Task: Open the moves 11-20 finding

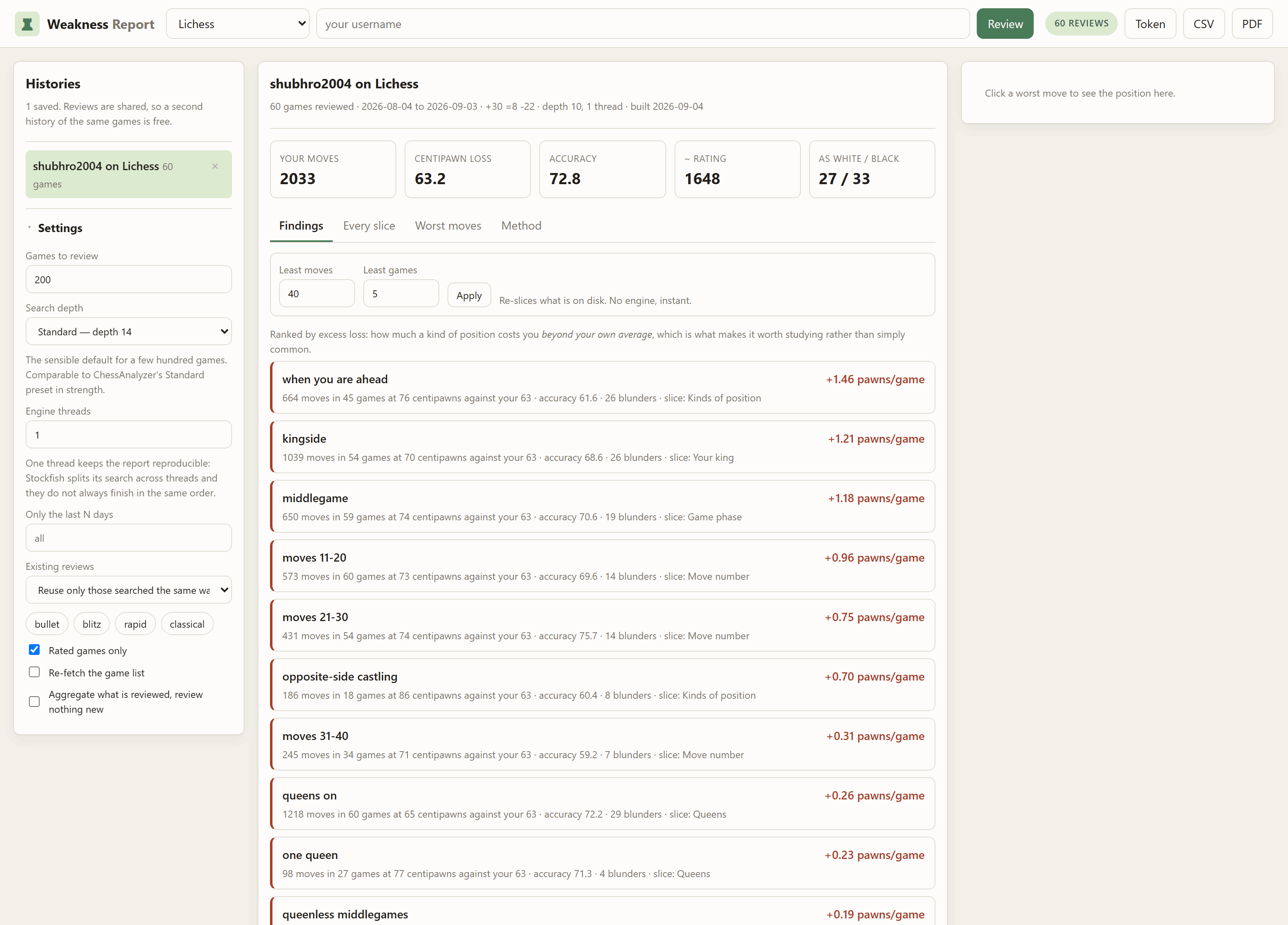Action: (603, 566)
